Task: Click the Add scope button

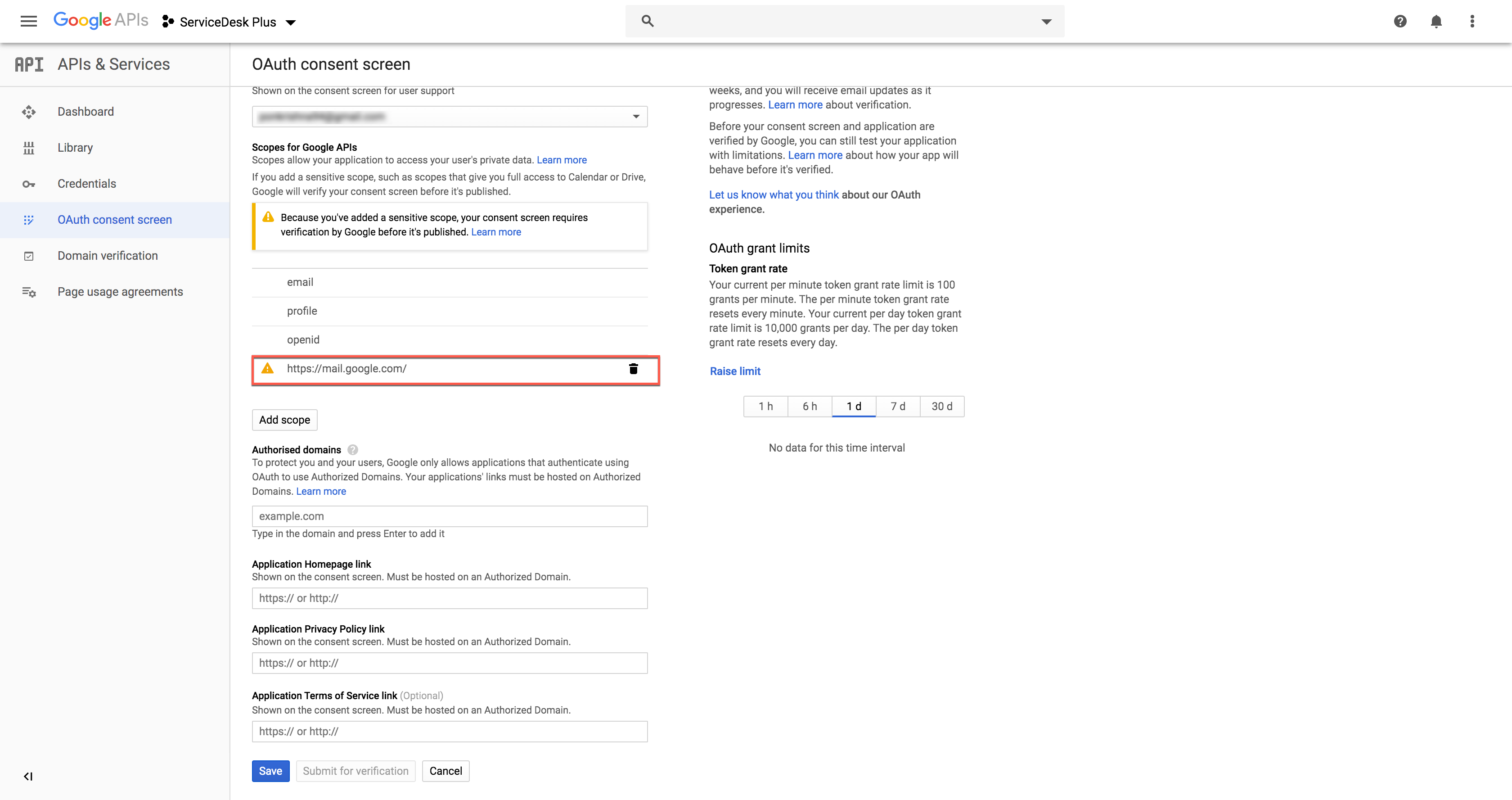Action: 285,420
